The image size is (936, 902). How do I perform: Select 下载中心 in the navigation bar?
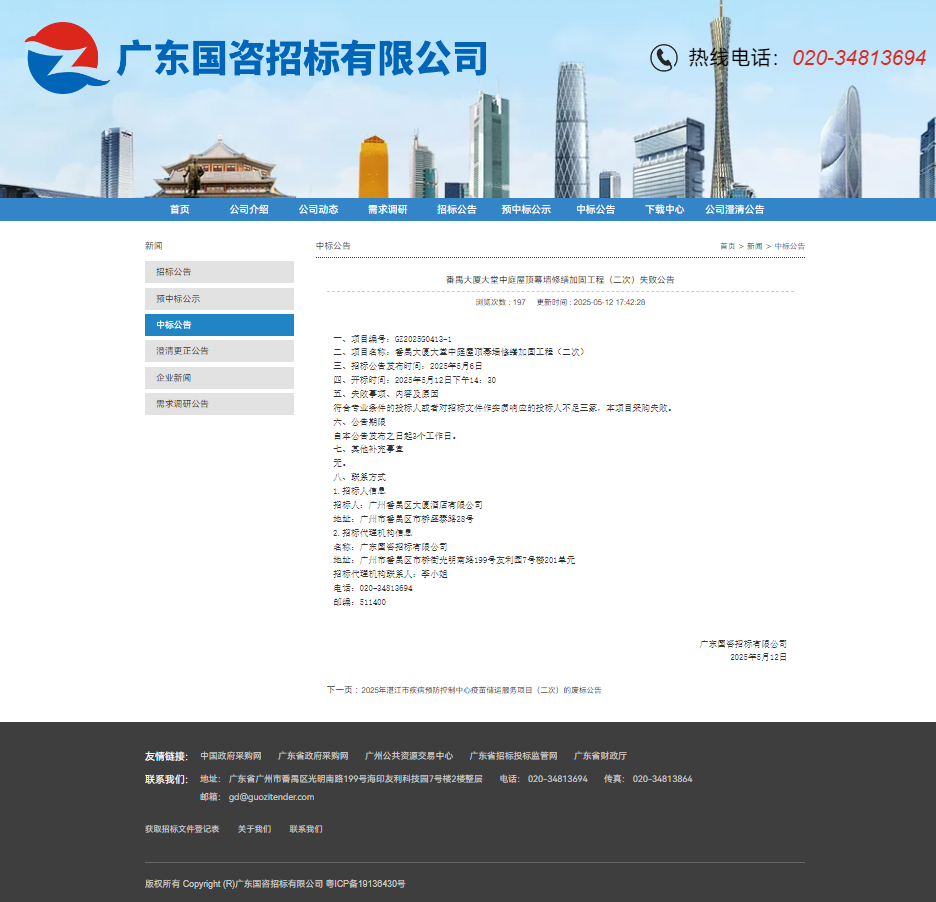664,210
